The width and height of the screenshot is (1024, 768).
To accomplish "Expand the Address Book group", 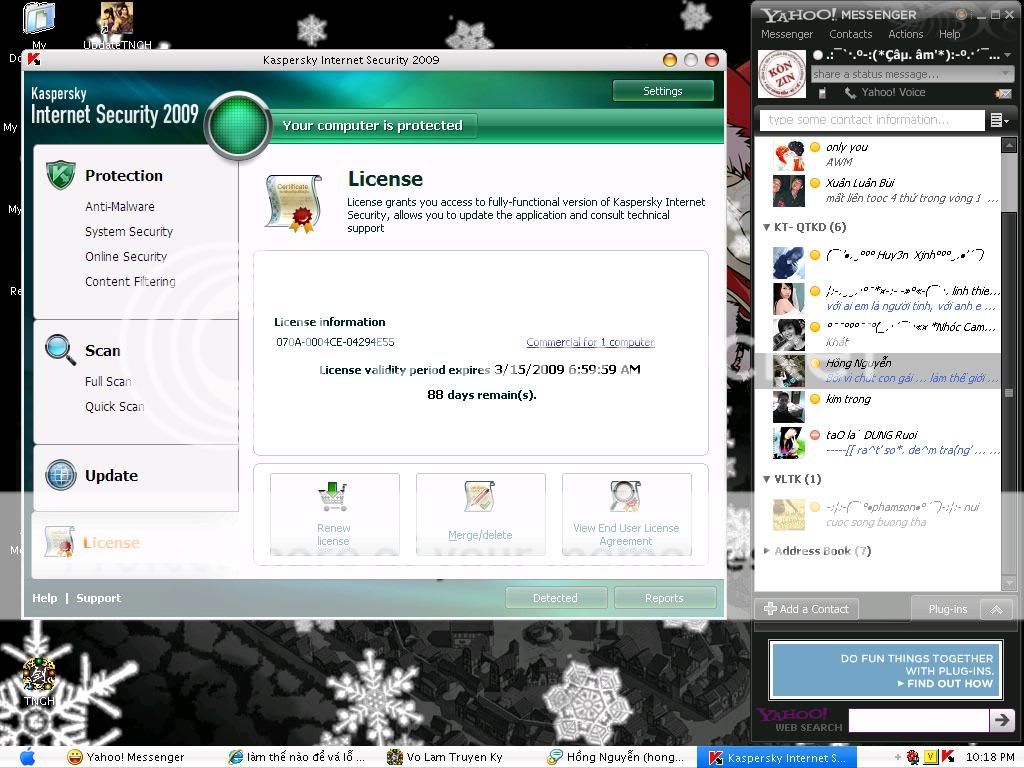I will 767,551.
